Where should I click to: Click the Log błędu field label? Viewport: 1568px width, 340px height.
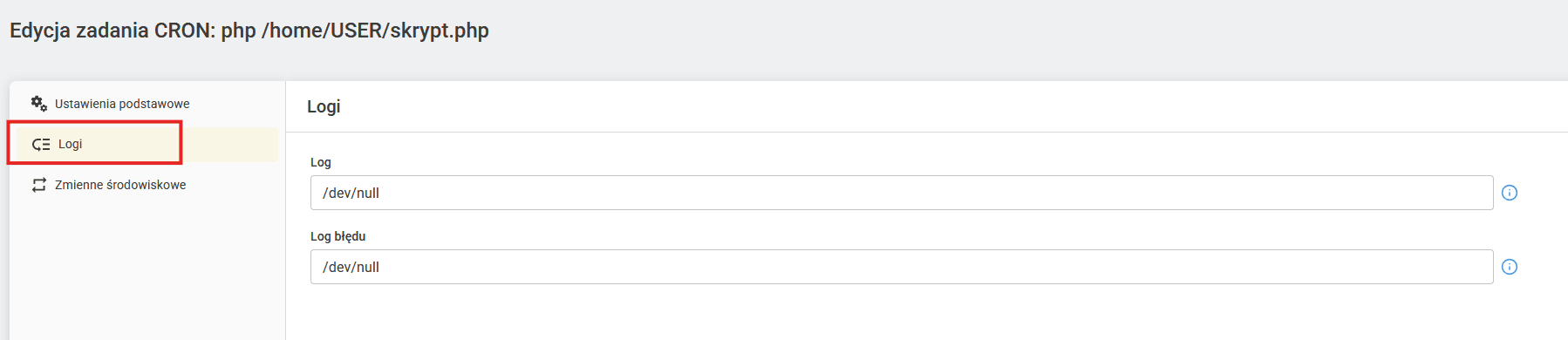point(337,236)
